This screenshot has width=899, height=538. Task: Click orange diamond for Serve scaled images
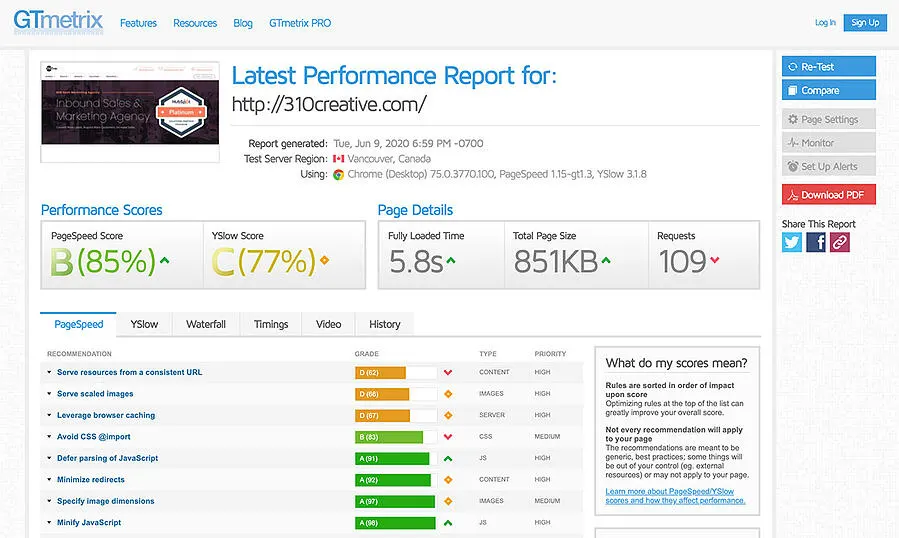[x=448, y=394]
